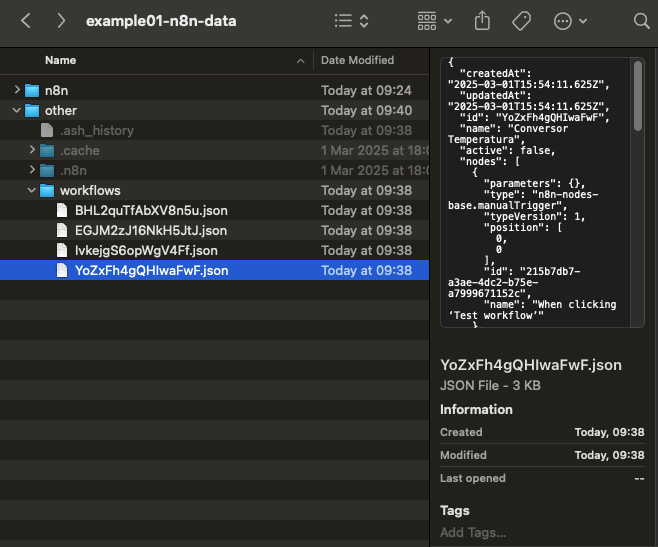Click the Information section heading
This screenshot has height=547, width=658.
pos(476,409)
